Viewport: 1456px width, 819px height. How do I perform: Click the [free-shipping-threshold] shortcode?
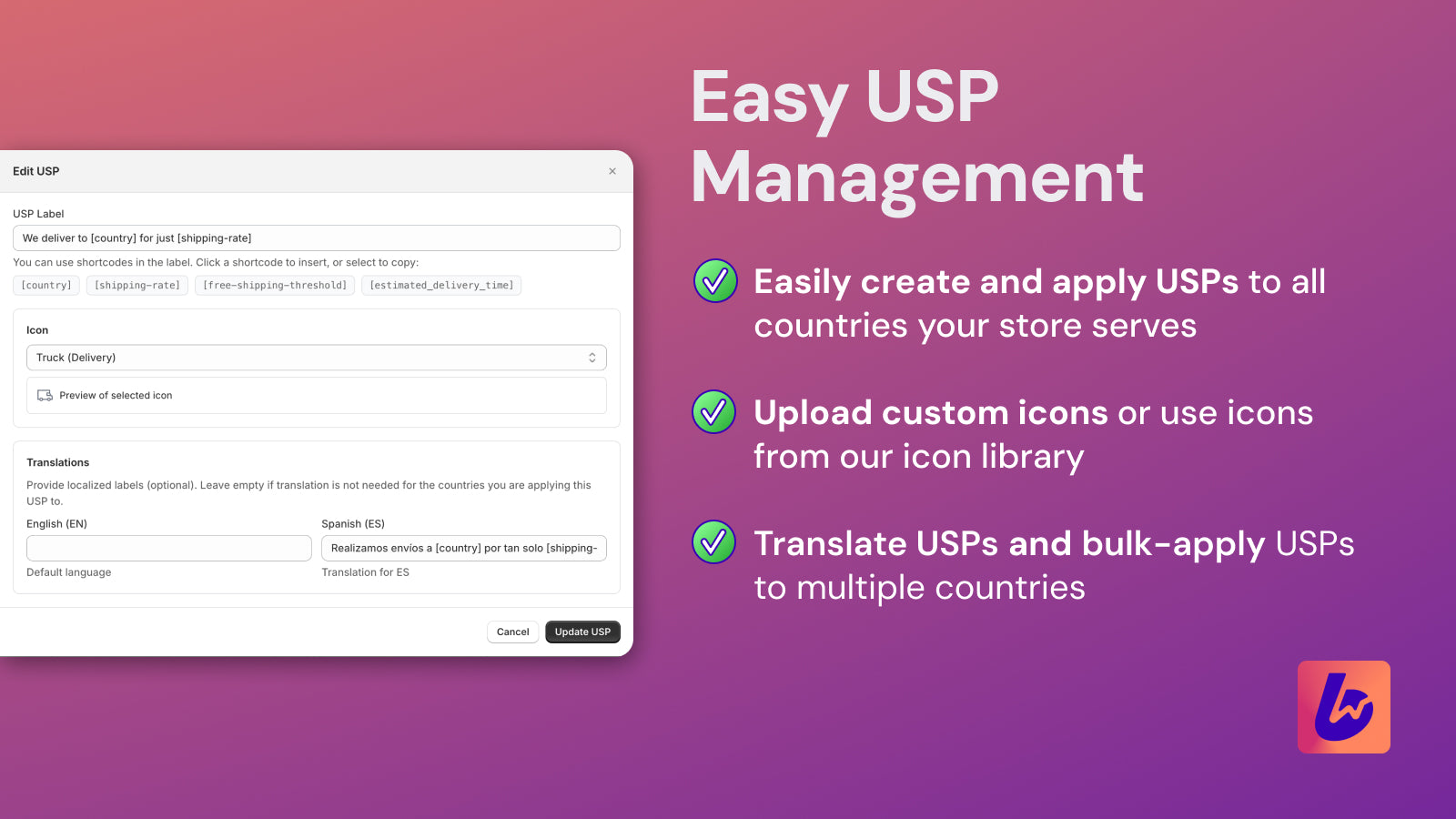click(275, 285)
